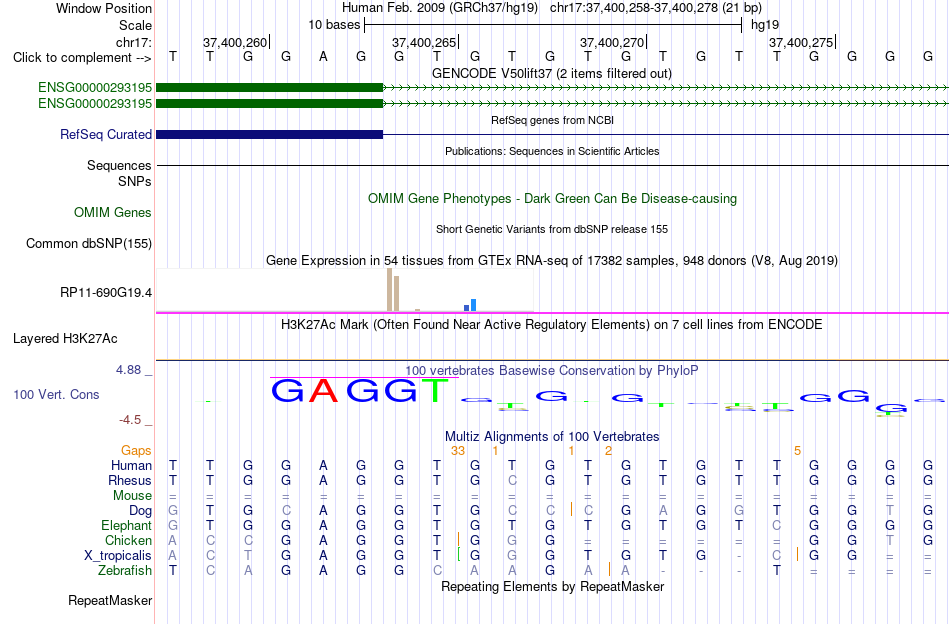Image resolution: width=950 pixels, height=624 pixels.
Task: Click gap count 5 in Gaps row
Action: pos(797,450)
